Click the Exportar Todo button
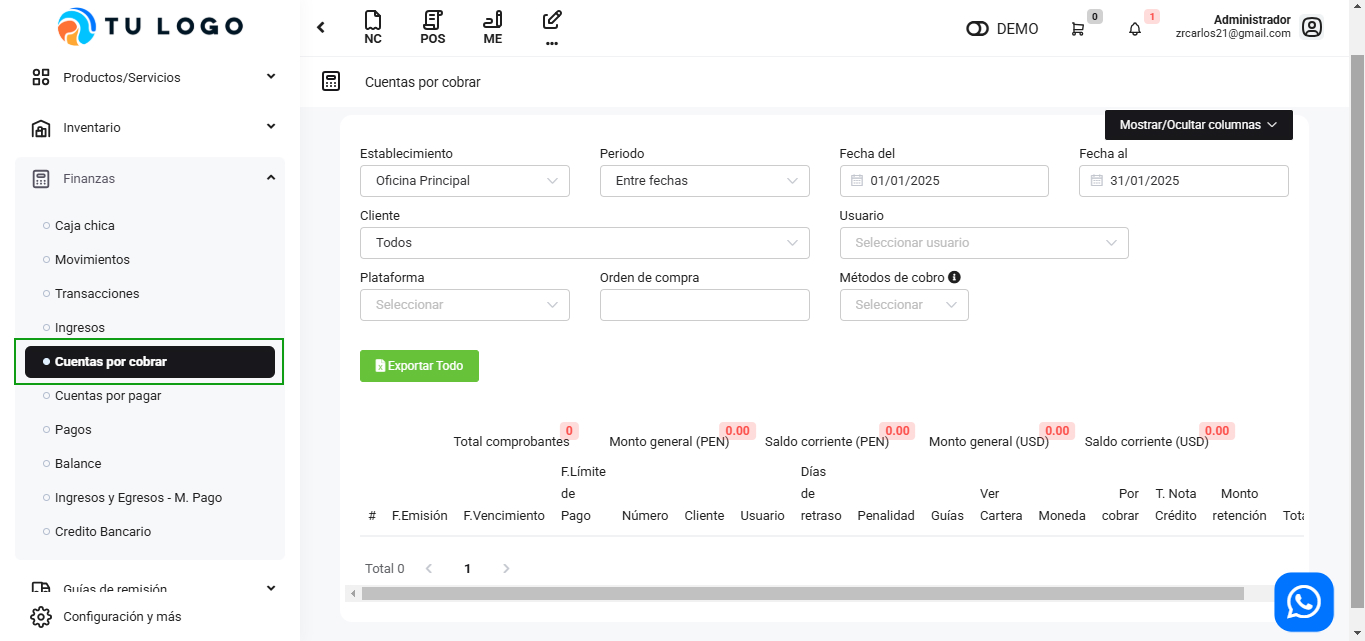Screen dimensions: 1365x641 (419, 366)
